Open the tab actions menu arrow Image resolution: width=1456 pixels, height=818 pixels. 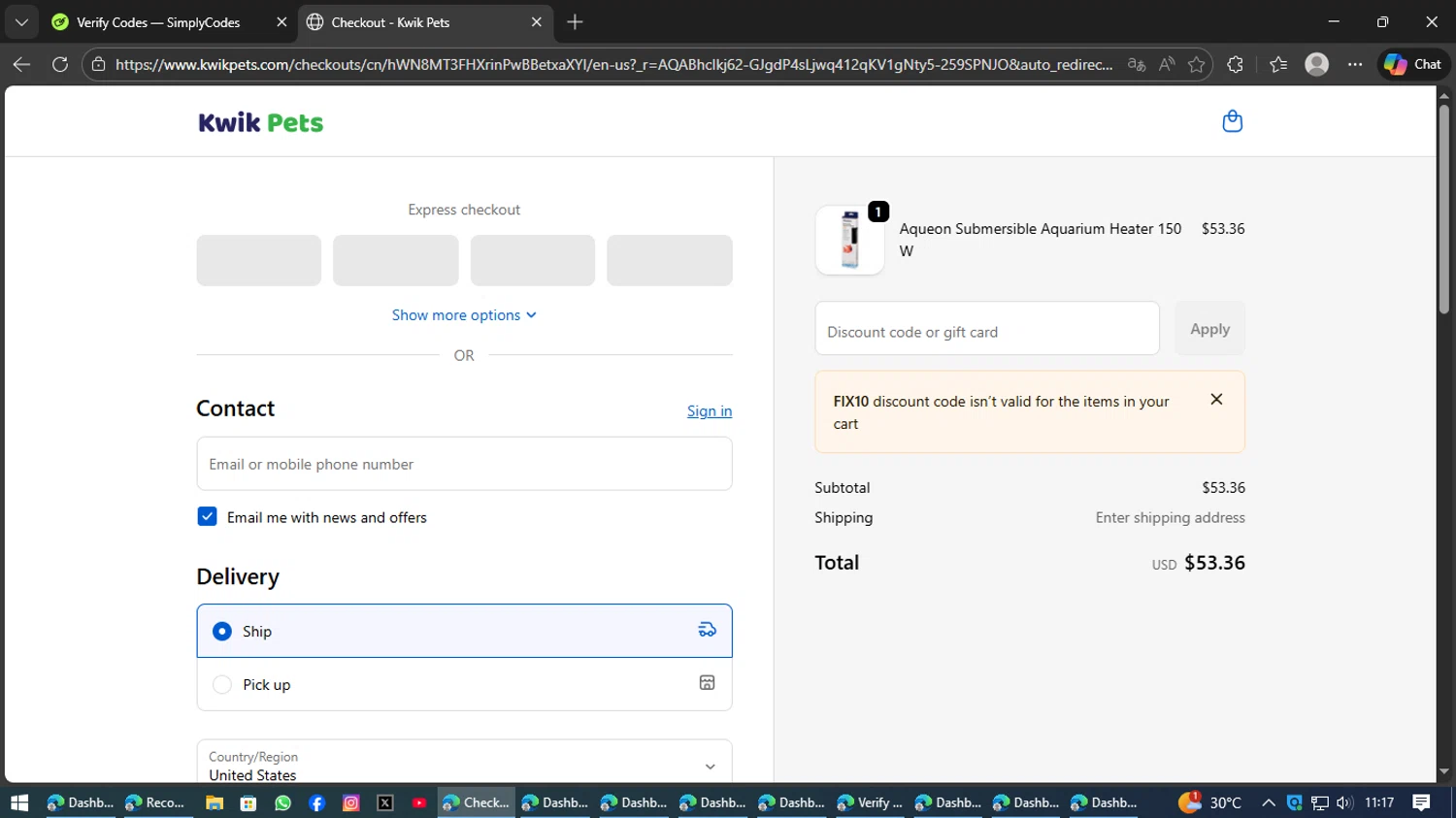21,21
